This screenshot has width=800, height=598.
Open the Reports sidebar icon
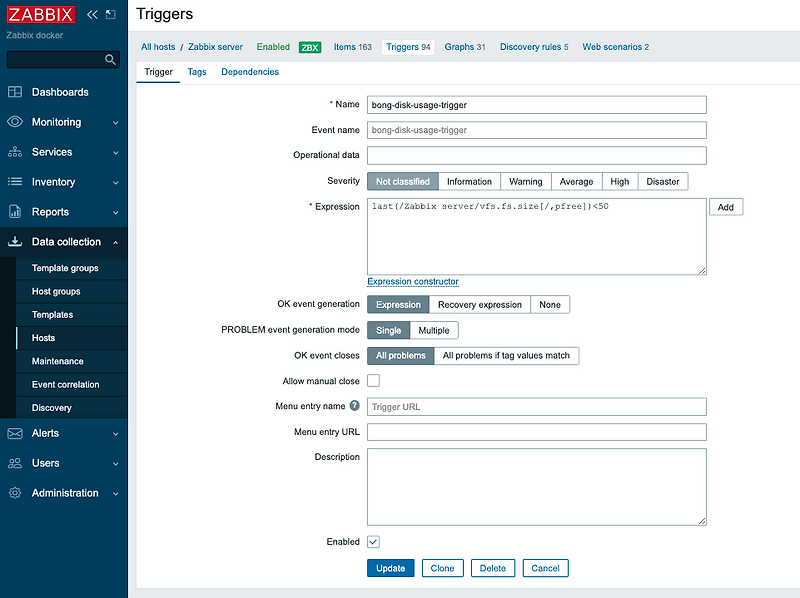(15, 211)
